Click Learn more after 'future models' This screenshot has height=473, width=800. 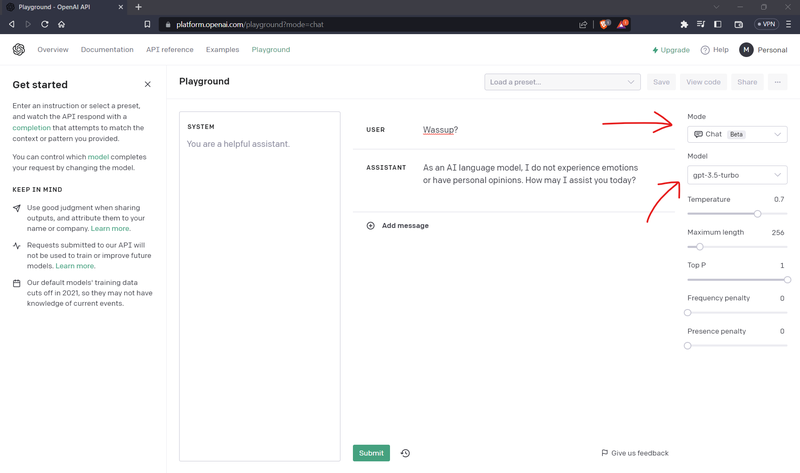pos(74,266)
